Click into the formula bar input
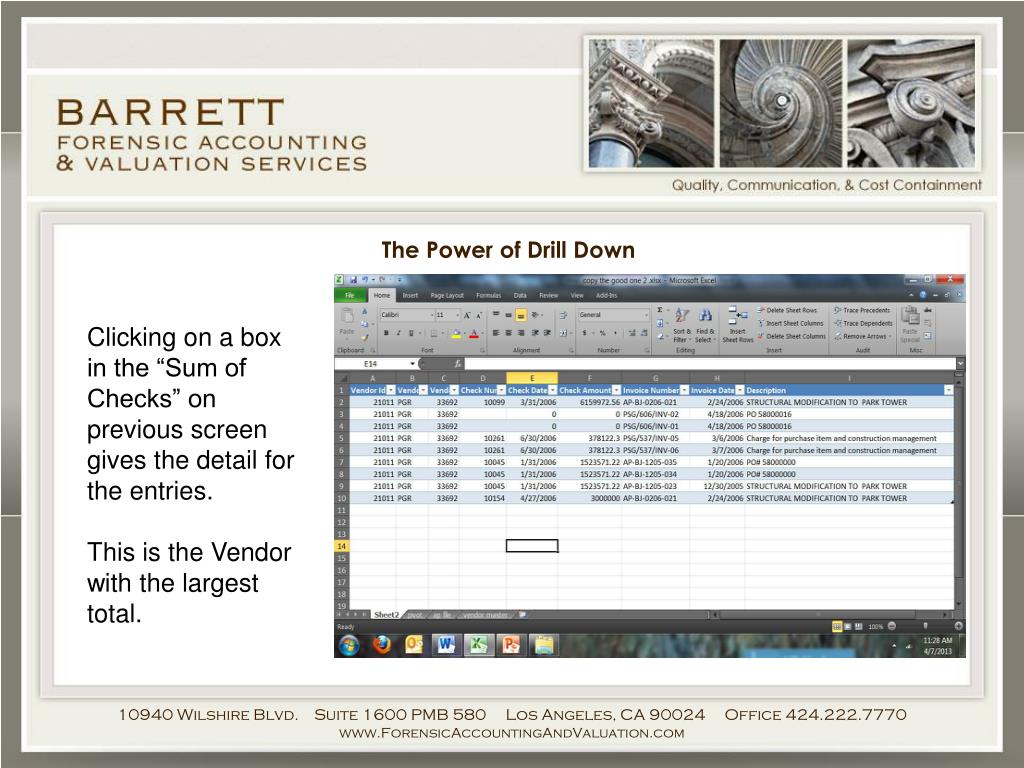This screenshot has height=768, width=1024. [x=710, y=364]
